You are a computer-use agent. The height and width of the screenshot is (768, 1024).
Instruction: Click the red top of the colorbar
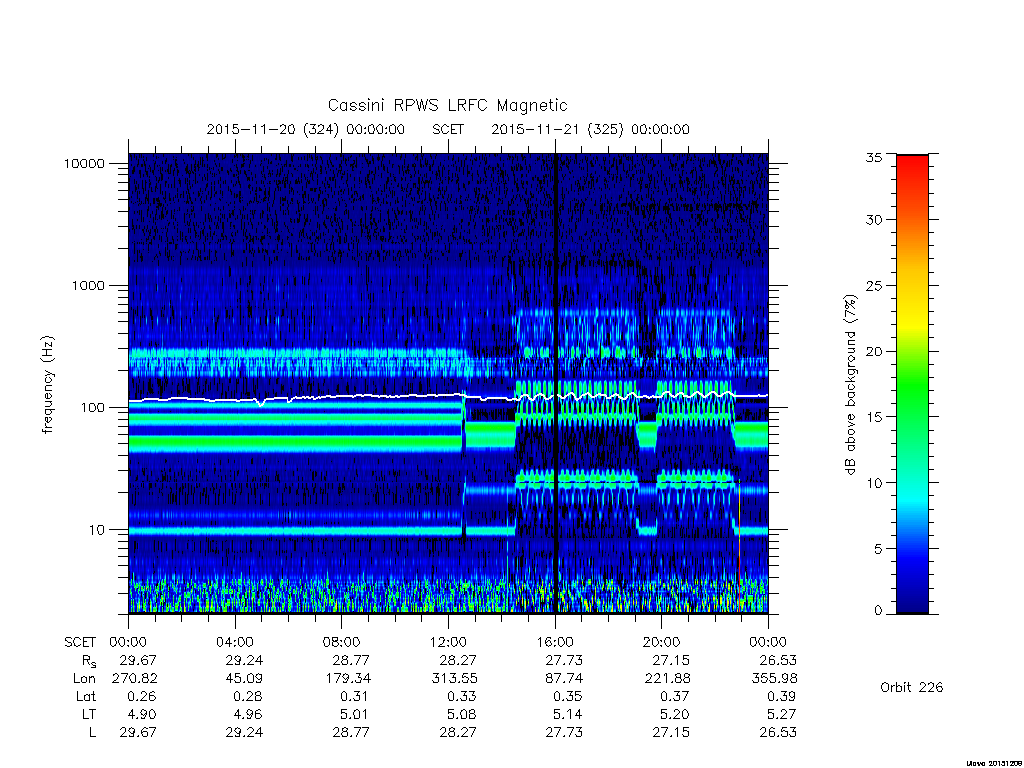912,167
